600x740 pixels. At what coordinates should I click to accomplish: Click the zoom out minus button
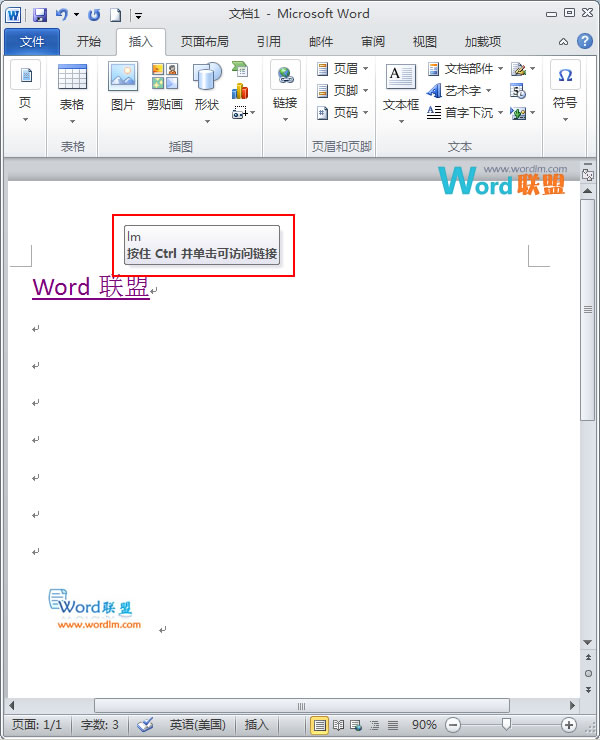point(453,724)
